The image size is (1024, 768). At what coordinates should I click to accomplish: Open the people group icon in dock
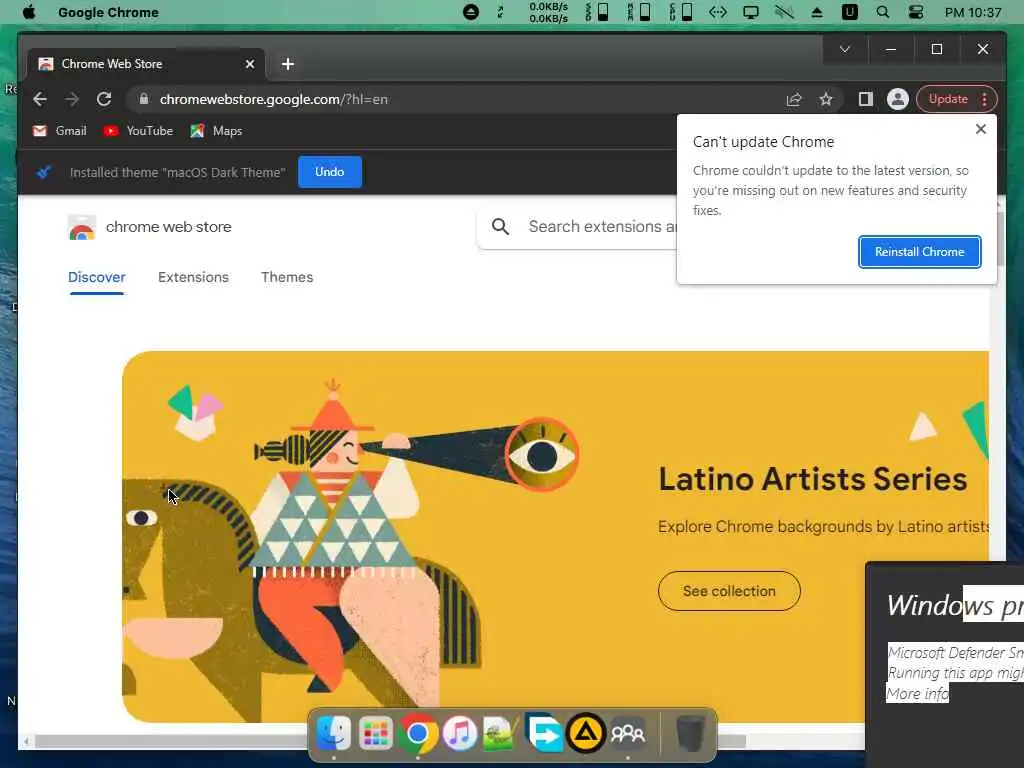click(628, 733)
